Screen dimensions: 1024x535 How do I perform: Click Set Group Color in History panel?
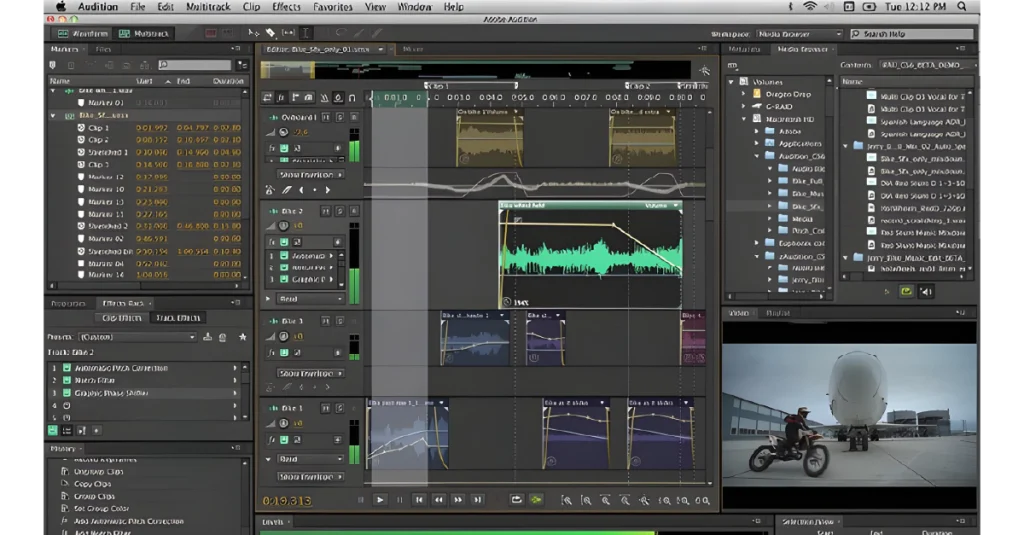101,508
